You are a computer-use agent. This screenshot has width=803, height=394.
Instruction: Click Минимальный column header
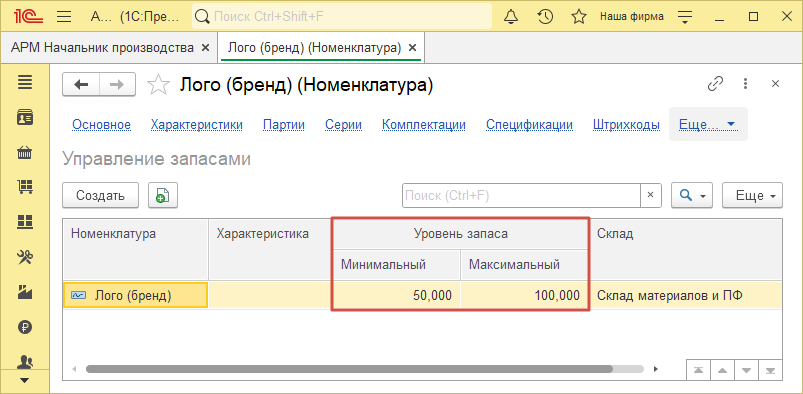pyautogui.click(x=397, y=265)
